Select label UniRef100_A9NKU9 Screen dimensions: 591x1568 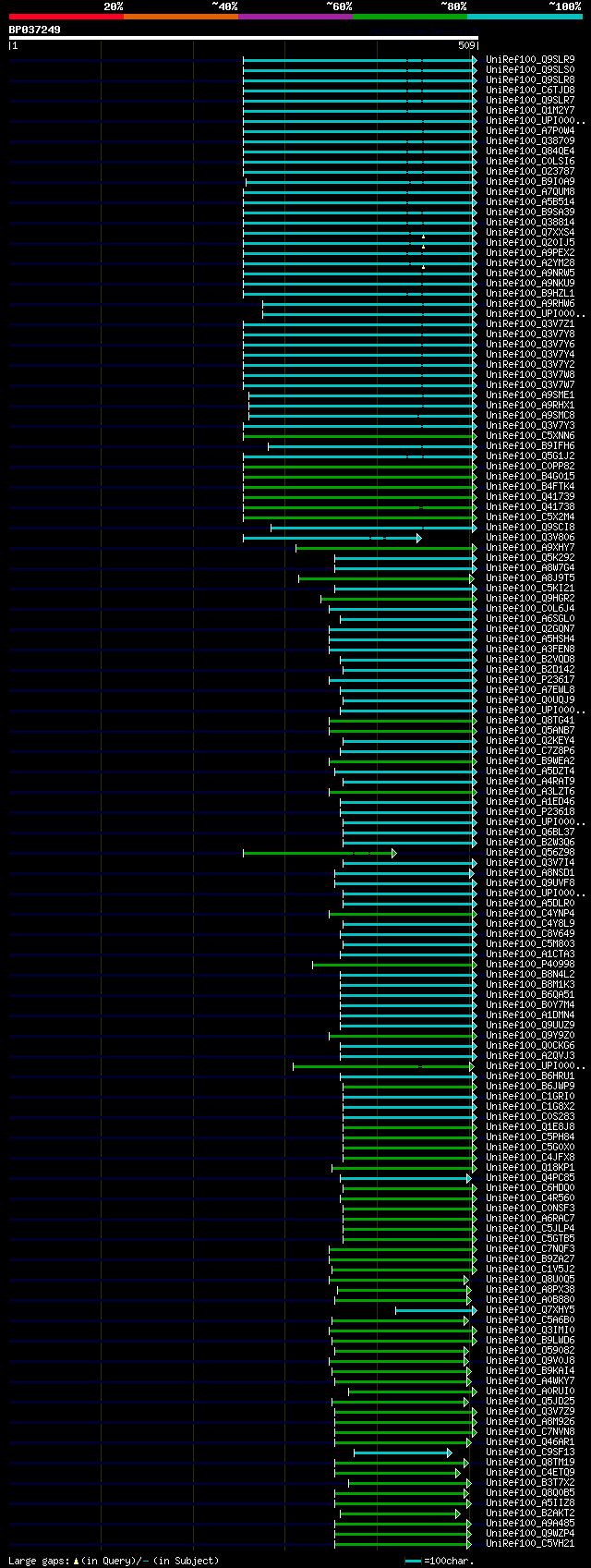(x=530, y=284)
